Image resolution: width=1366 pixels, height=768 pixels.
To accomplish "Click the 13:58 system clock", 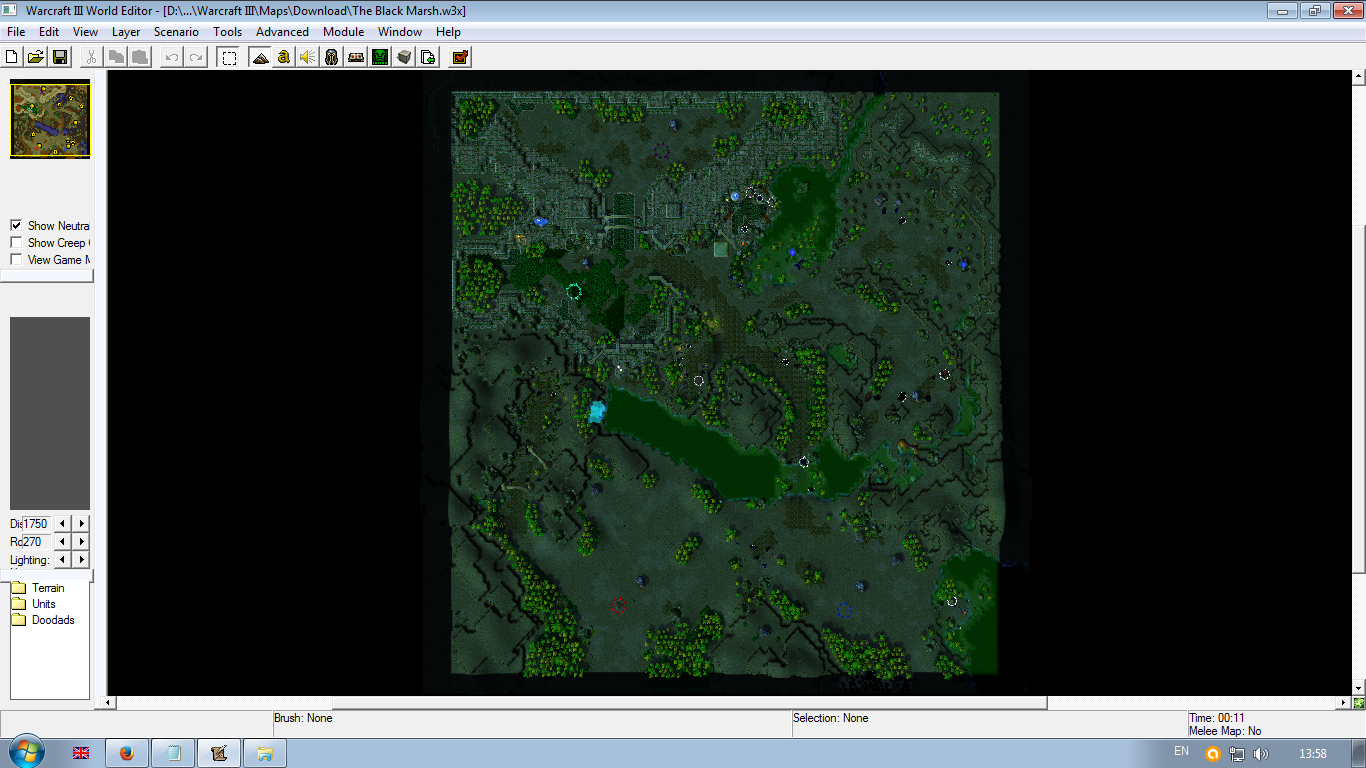I will point(1312,754).
